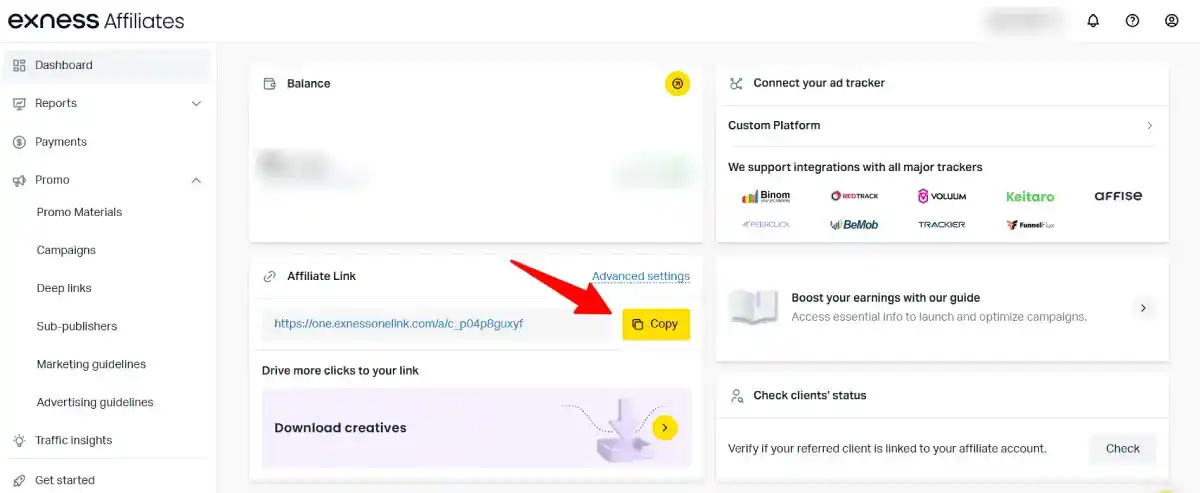Click the Keitaro tracker logo
The height and width of the screenshot is (493, 1200).
pos(1030,196)
